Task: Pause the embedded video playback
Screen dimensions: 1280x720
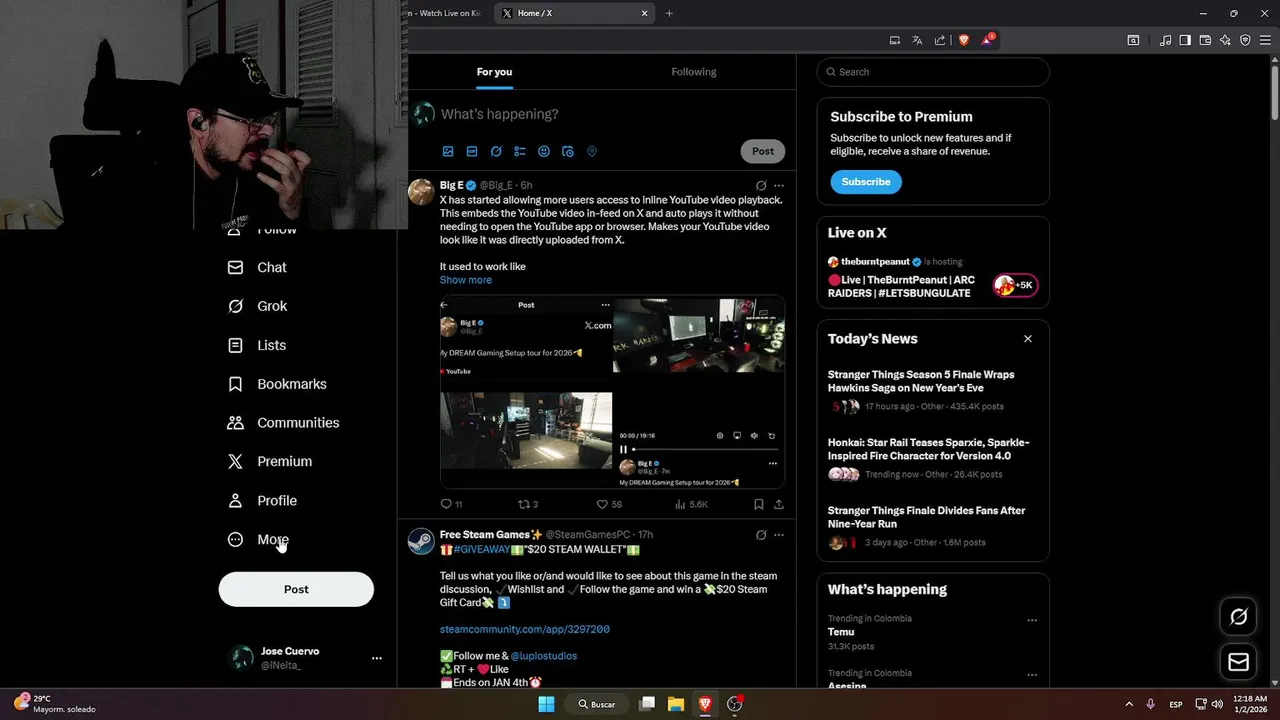Action: [624, 450]
